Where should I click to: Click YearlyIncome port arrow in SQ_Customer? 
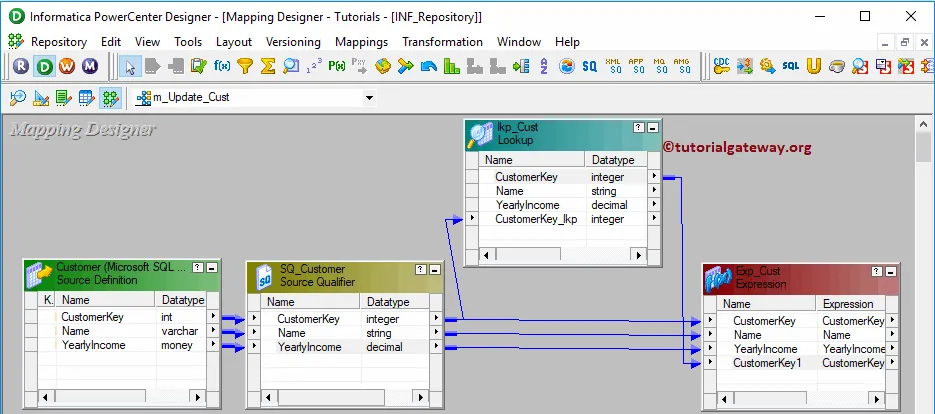[435, 347]
